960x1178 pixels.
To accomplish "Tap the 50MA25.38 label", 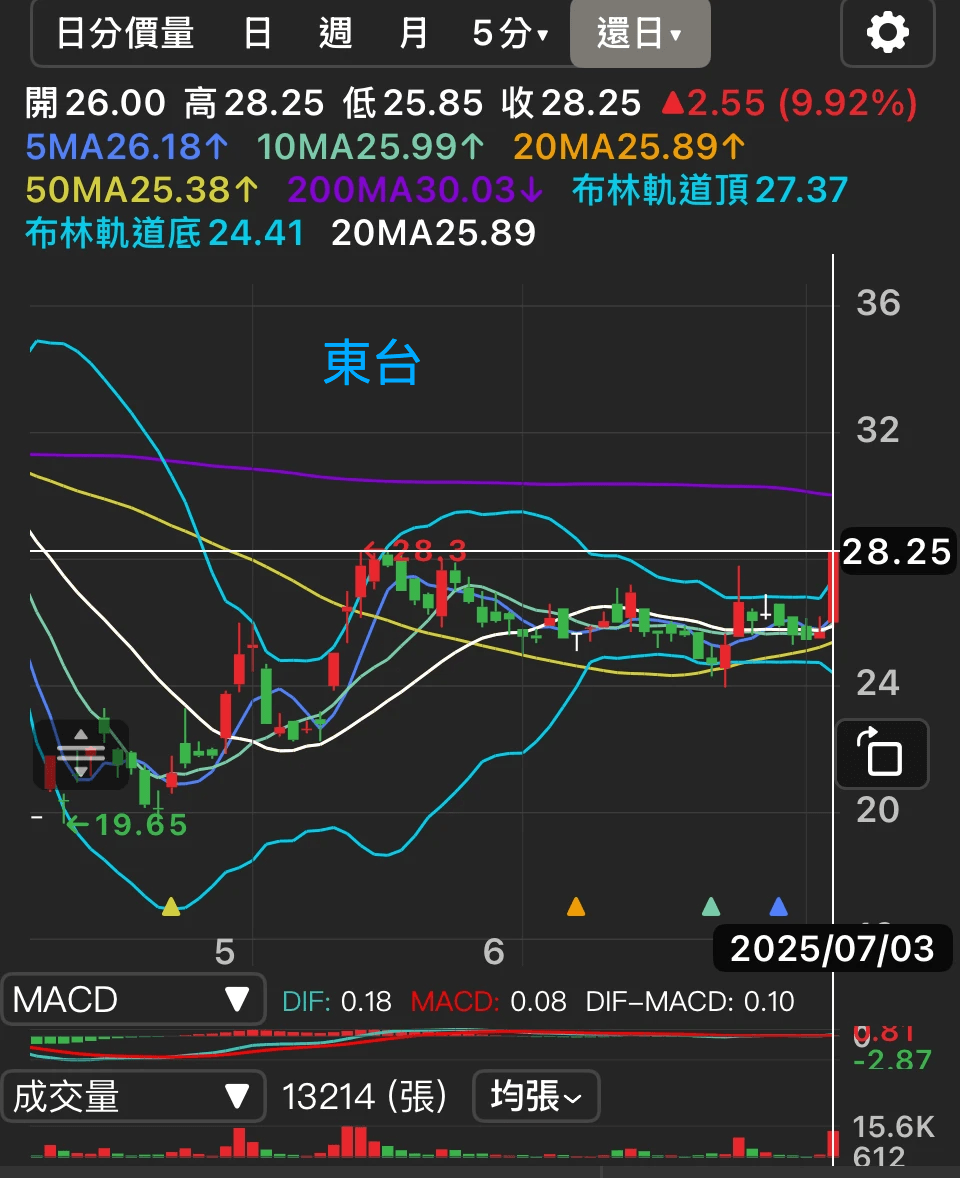I will pyautogui.click(x=141, y=190).
